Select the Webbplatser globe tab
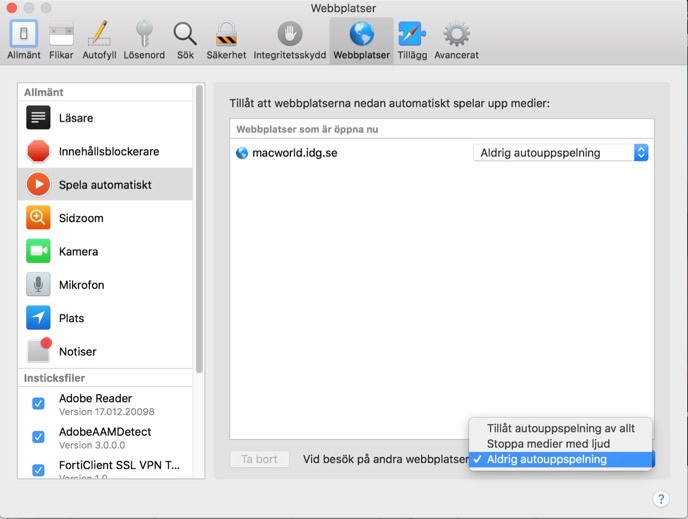This screenshot has width=688, height=519. point(361,40)
